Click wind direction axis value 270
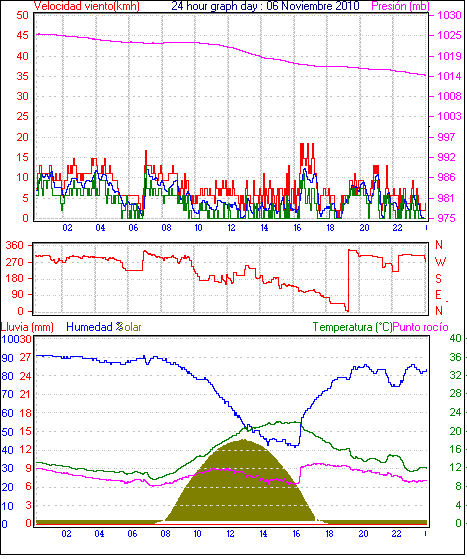The height and width of the screenshot is (559, 467). click(x=15, y=262)
